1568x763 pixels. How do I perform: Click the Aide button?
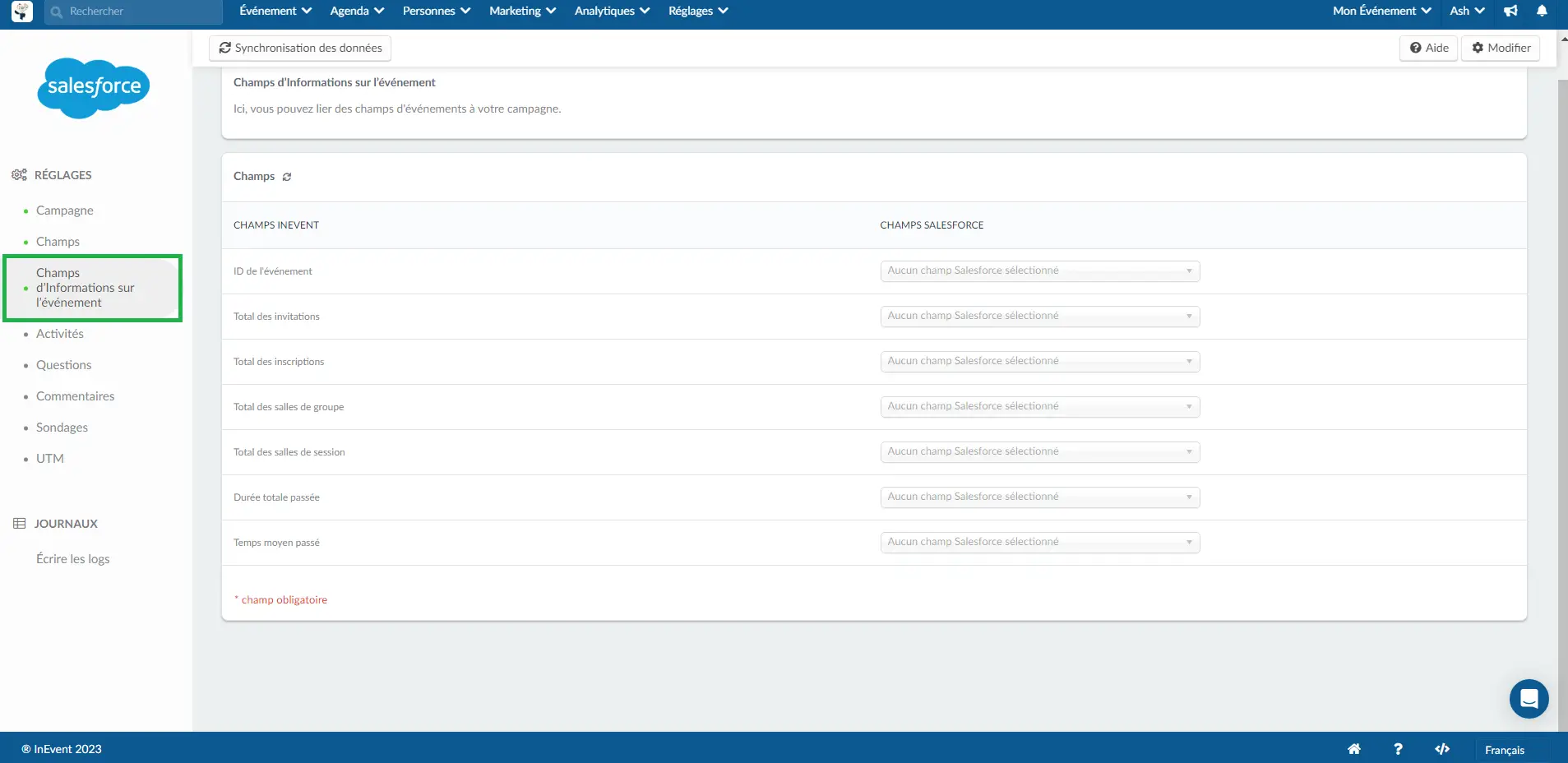pos(1429,48)
